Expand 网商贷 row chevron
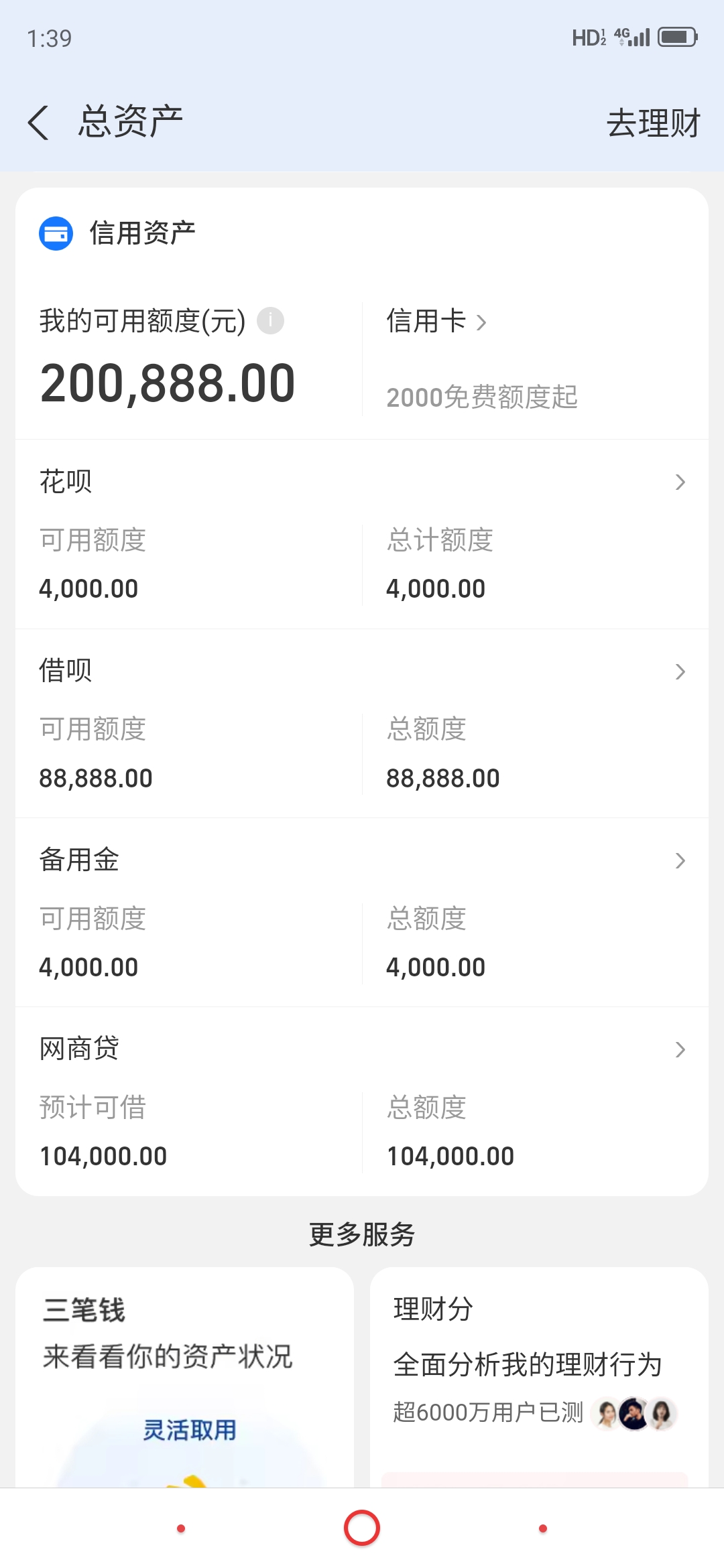 coord(680,1049)
